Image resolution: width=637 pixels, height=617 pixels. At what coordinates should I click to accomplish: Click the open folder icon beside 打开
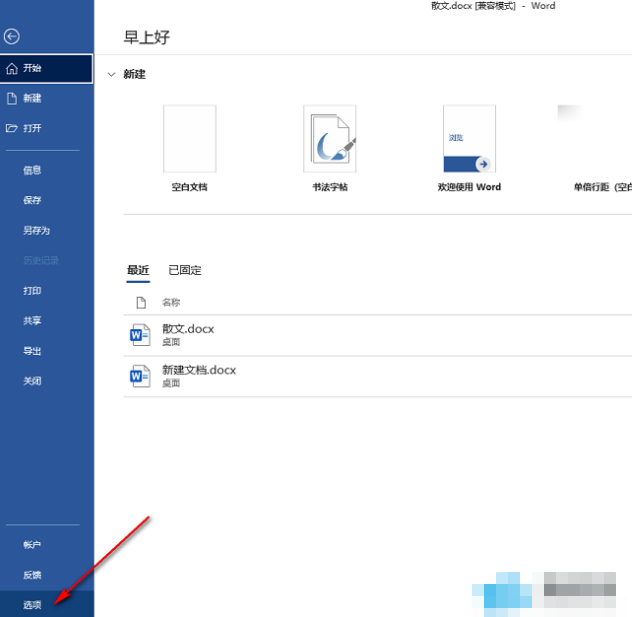(12, 128)
